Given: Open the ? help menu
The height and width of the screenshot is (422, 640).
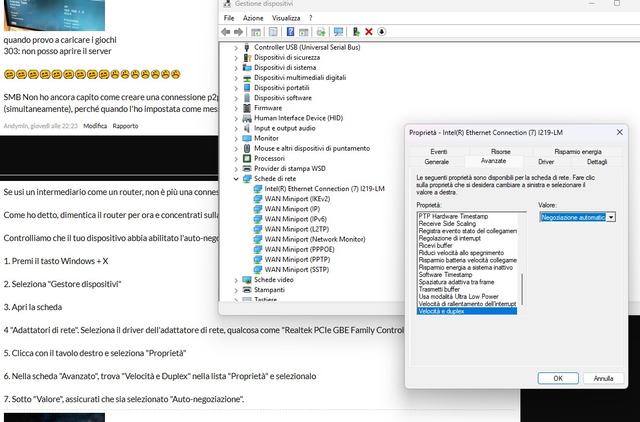Looking at the screenshot, I should 311,18.
